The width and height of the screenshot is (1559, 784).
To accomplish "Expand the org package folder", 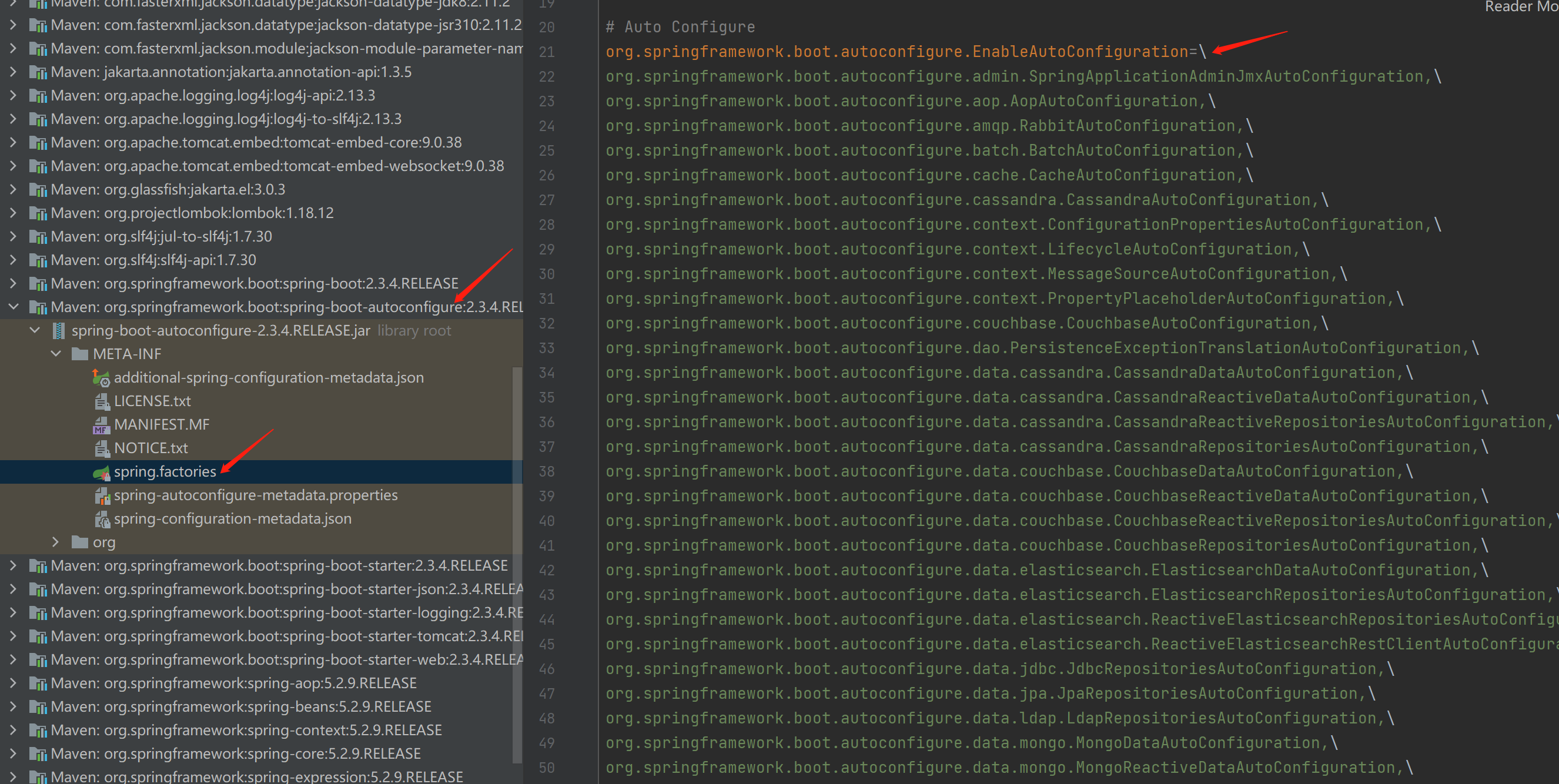I will (56, 542).
